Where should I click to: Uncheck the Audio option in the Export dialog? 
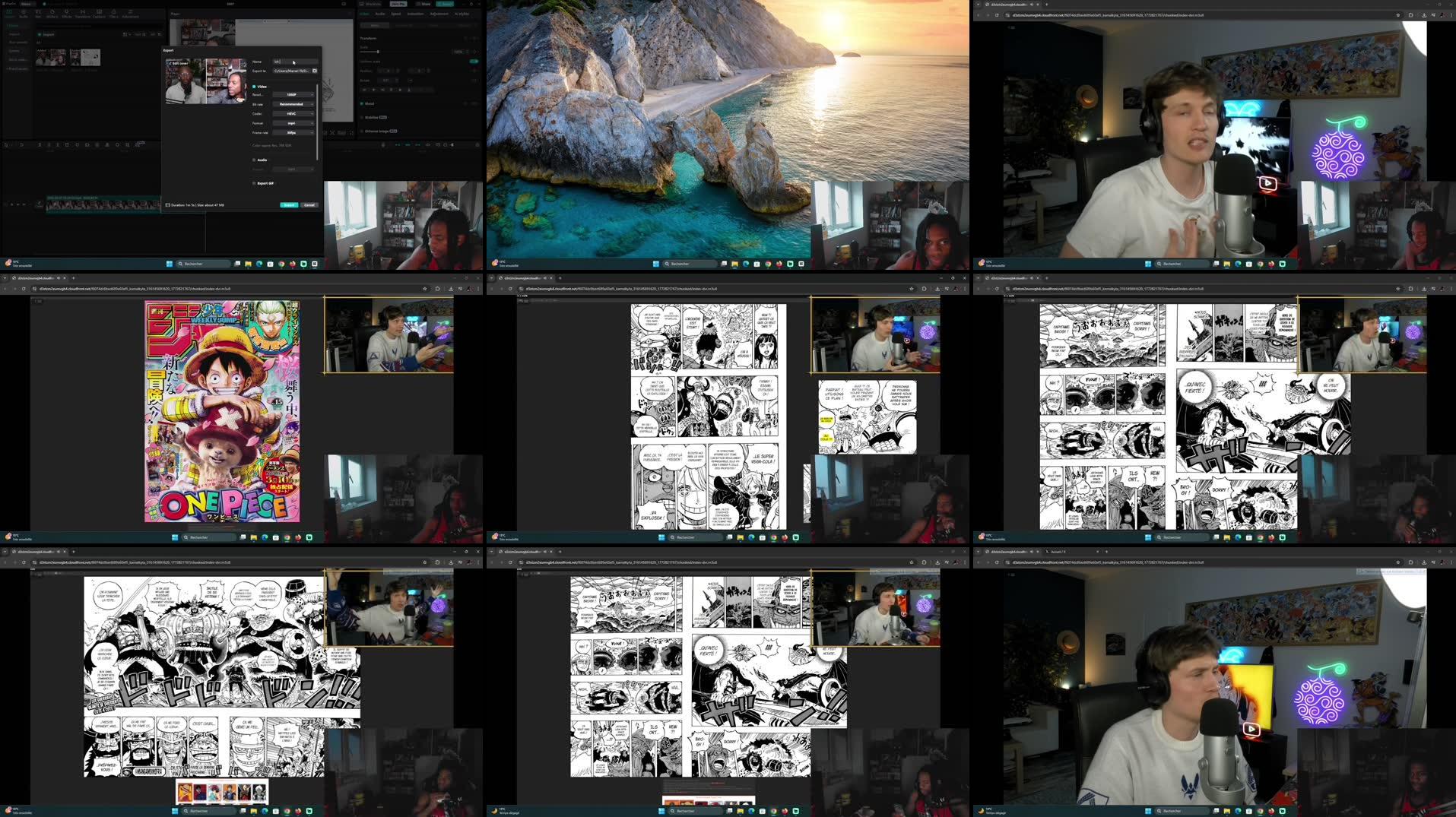253,160
